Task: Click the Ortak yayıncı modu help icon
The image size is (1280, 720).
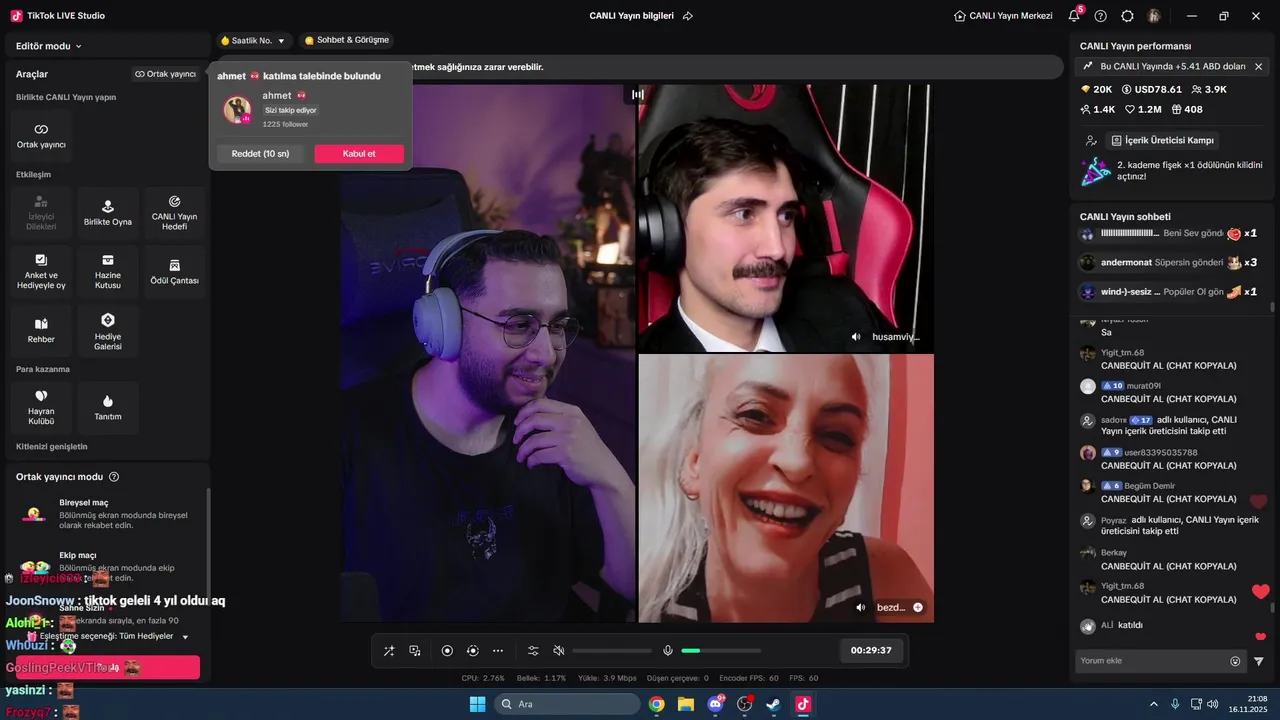Action: point(114,477)
